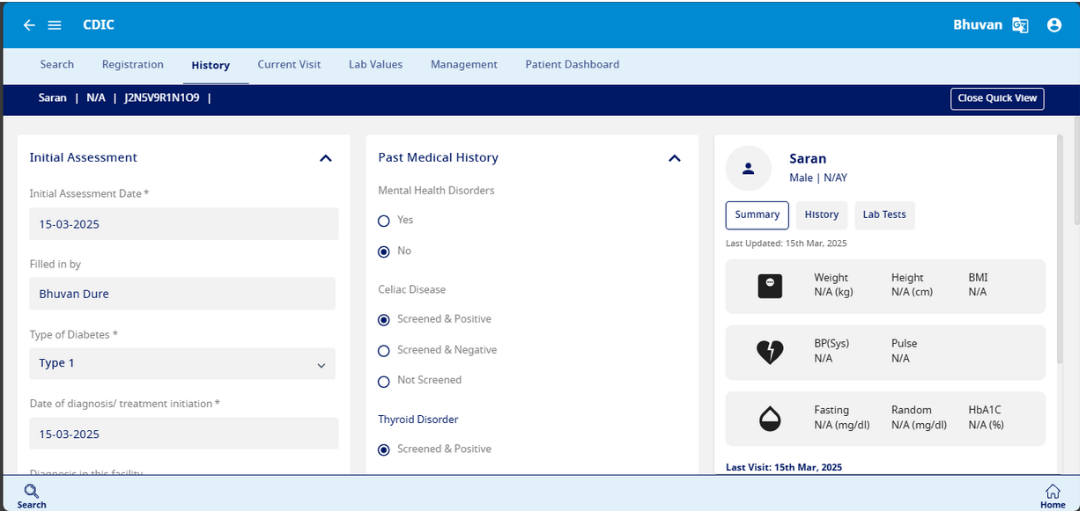Select Yes for Mental Health Disorders
The height and width of the screenshot is (515, 1080).
(x=384, y=220)
